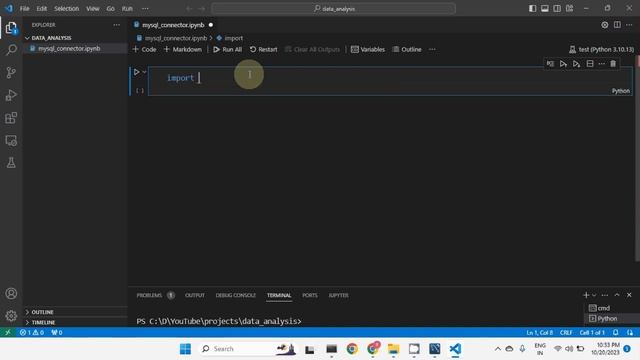Open the notebook Outline
Image resolution: width=640 pixels, height=360 pixels.
click(407, 49)
